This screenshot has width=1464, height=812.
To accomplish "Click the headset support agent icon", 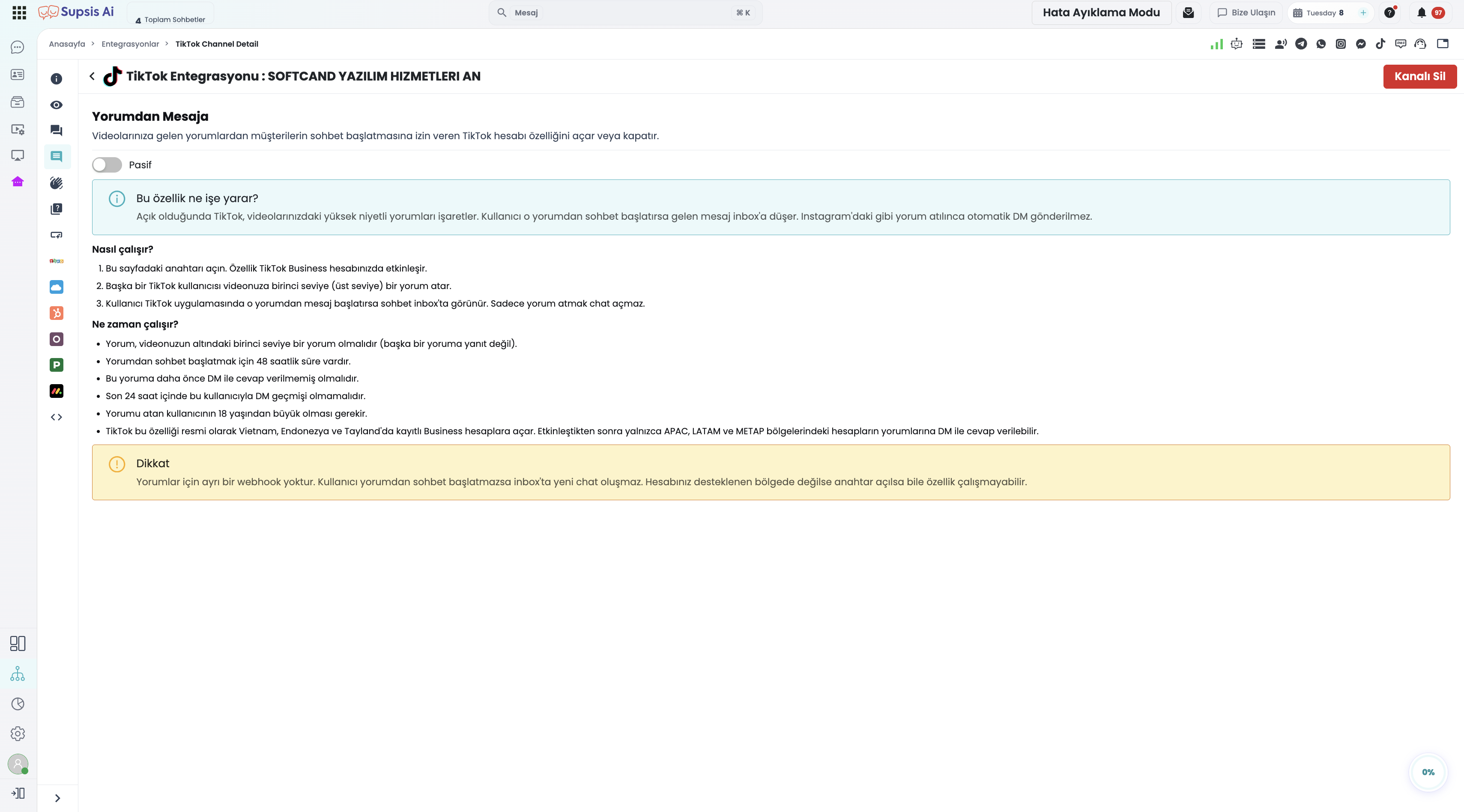I will click(x=1420, y=44).
